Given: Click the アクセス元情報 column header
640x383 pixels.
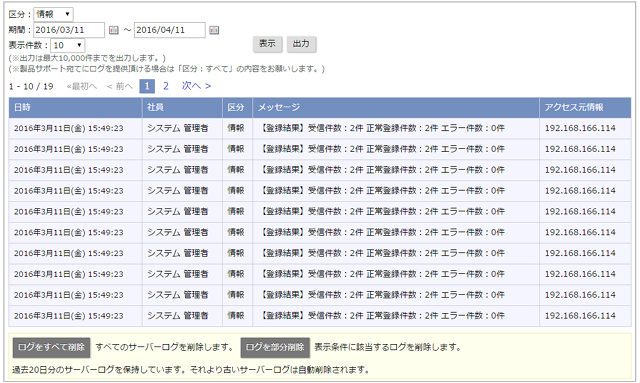Looking at the screenshot, I should tap(585, 108).
